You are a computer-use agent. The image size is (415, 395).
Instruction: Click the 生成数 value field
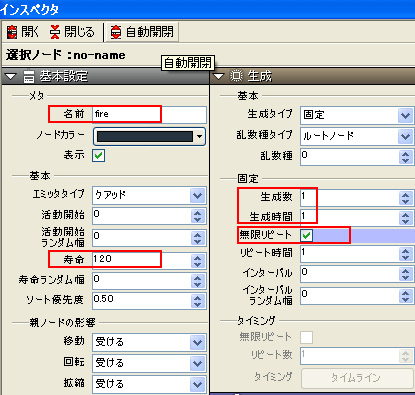coord(350,198)
